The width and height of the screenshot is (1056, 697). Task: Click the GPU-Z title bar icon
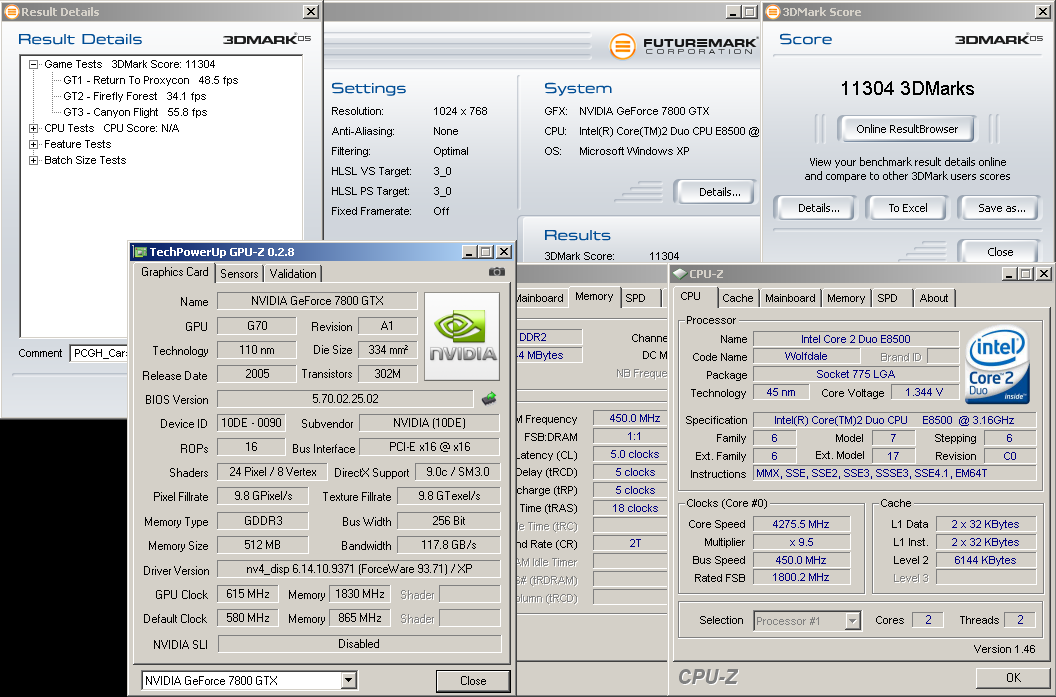(140, 252)
